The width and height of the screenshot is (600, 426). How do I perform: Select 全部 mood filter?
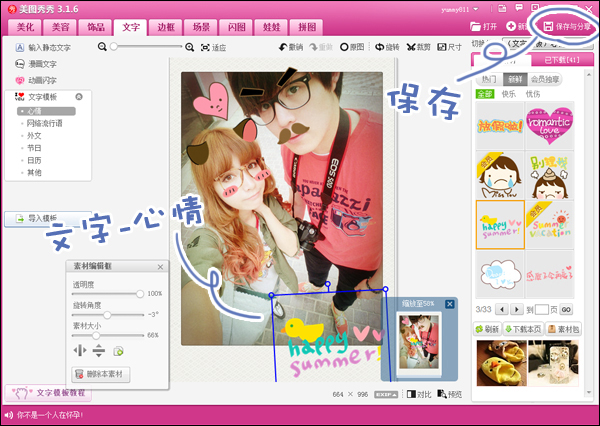click(x=485, y=94)
